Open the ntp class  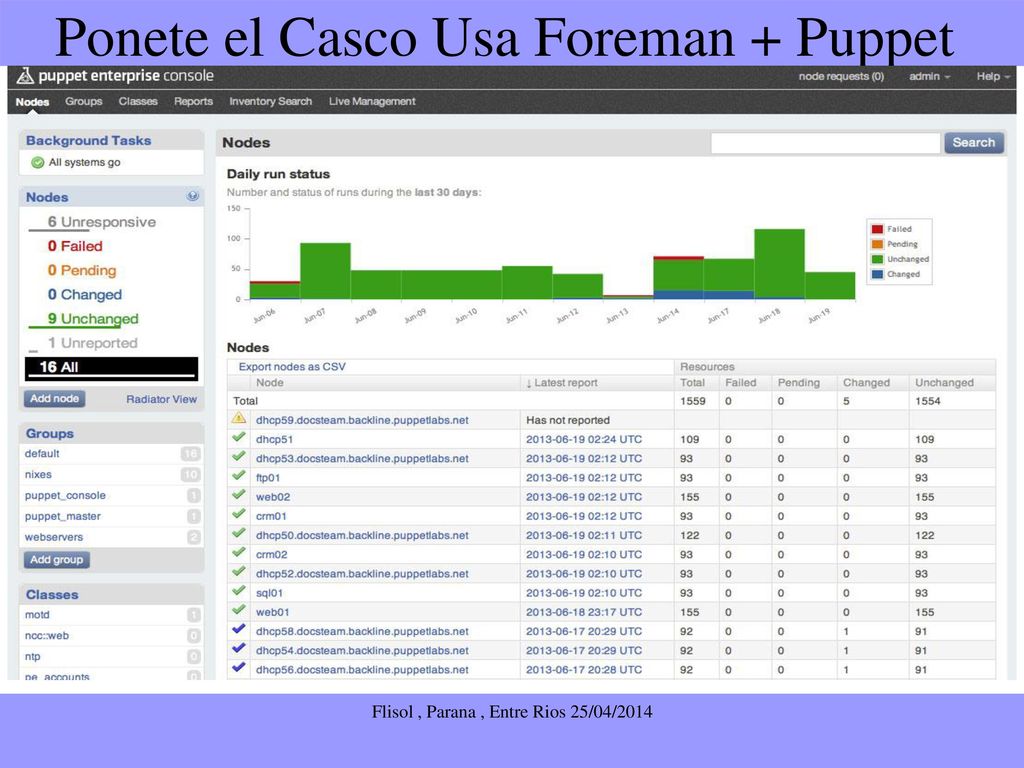point(32,656)
